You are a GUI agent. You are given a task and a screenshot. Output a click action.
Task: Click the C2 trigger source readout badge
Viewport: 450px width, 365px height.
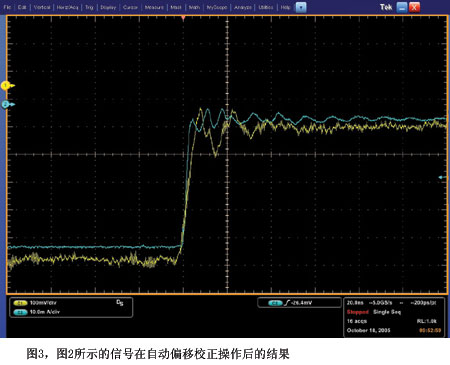click(275, 303)
